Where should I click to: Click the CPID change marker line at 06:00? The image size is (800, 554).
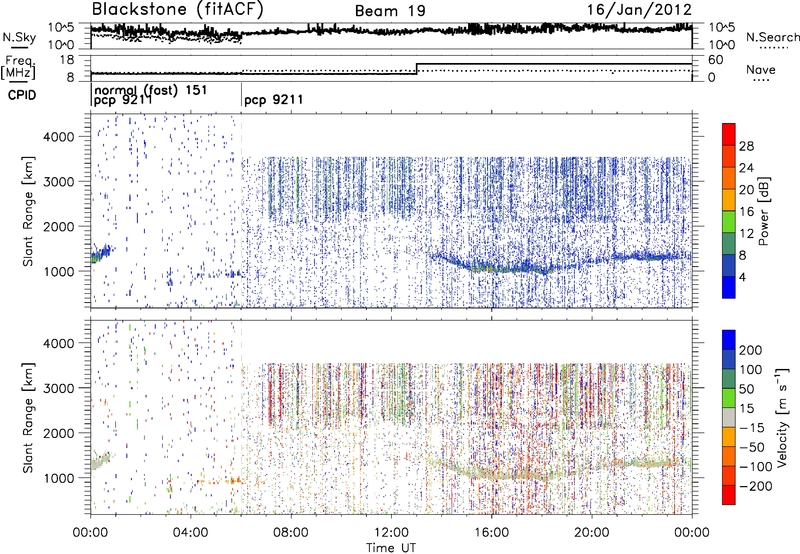(241, 95)
